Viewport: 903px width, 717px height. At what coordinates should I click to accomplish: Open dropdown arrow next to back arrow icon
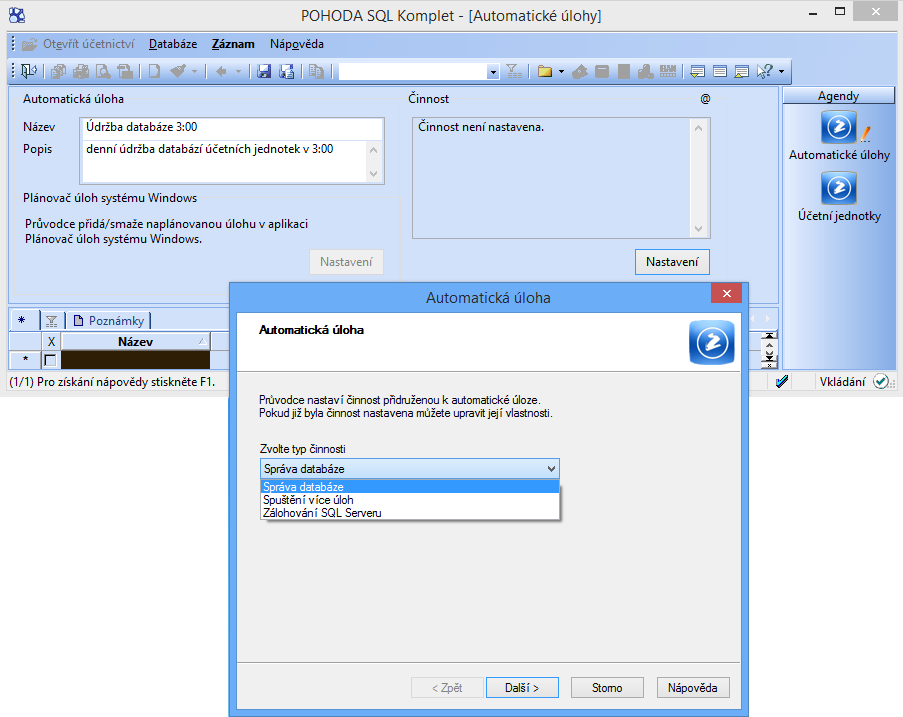pos(237,71)
